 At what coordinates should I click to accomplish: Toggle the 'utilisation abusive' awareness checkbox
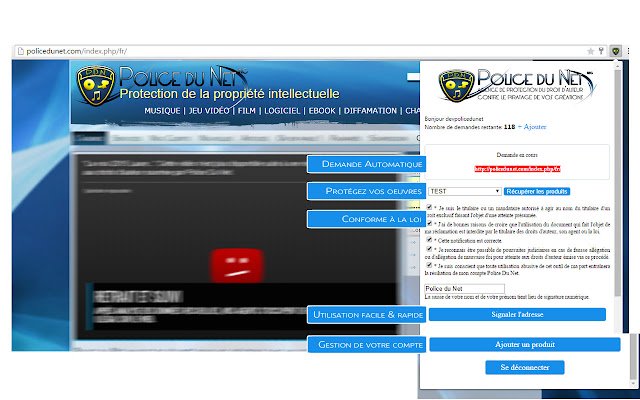pyautogui.click(x=429, y=265)
